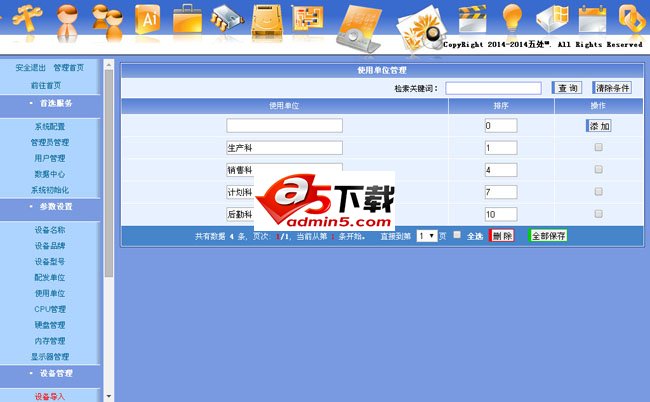Open 用户管理 in the sidebar
Image resolution: width=650 pixels, height=402 pixels.
[x=50, y=158]
